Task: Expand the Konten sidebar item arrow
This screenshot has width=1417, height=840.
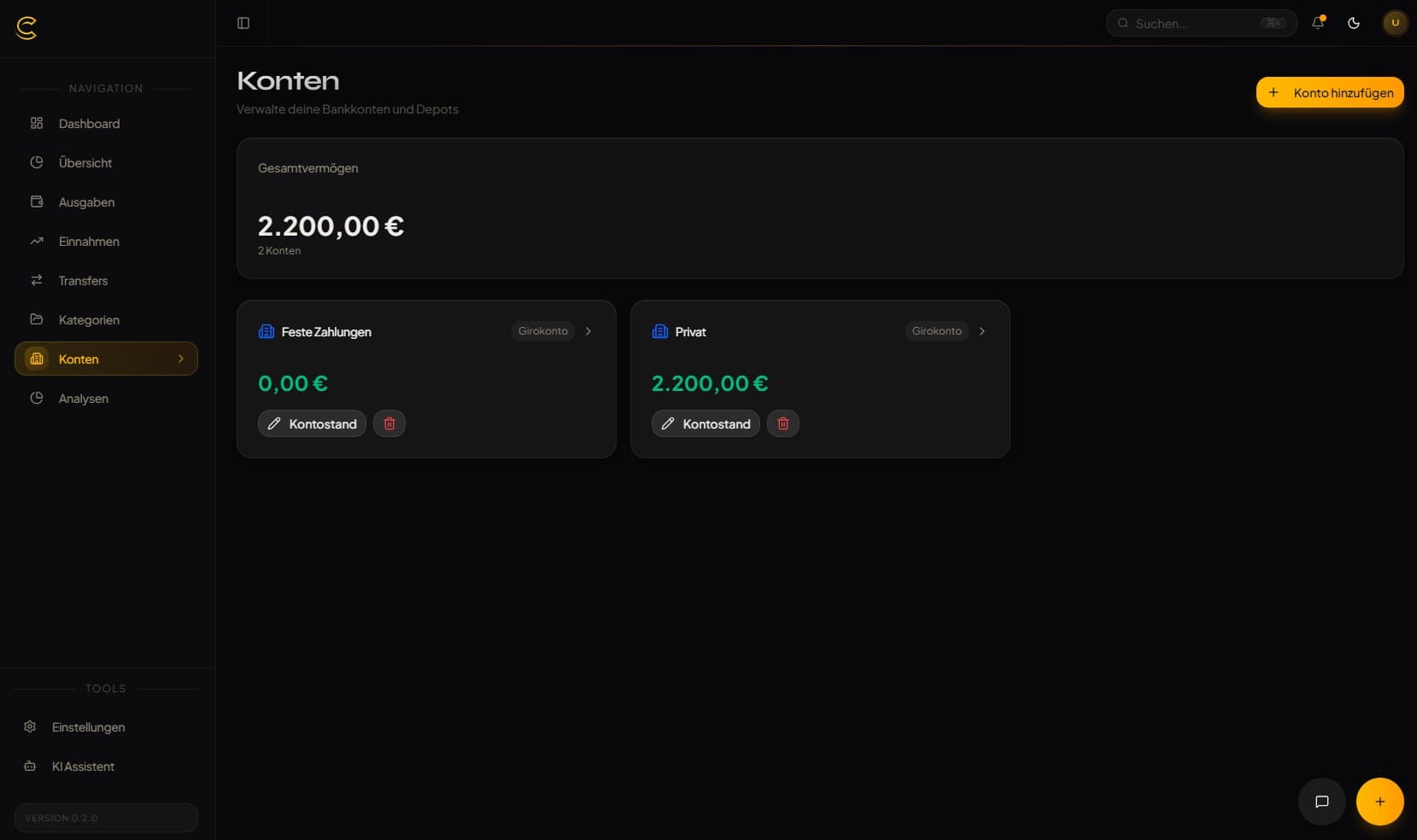Action: coord(181,359)
